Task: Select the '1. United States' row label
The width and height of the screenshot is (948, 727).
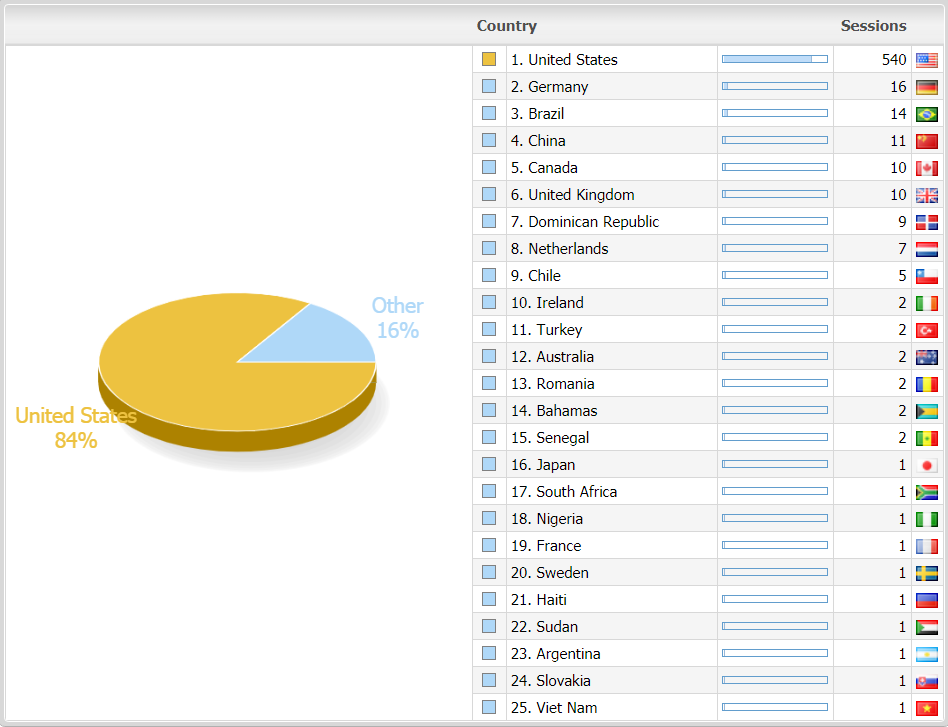Action: tap(564, 60)
